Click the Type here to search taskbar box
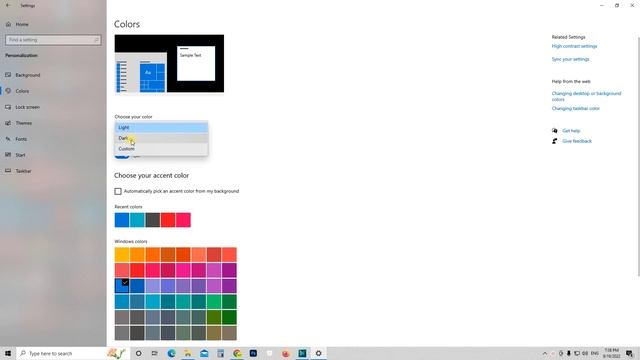Viewport: 640px width, 360px height. tap(73, 353)
